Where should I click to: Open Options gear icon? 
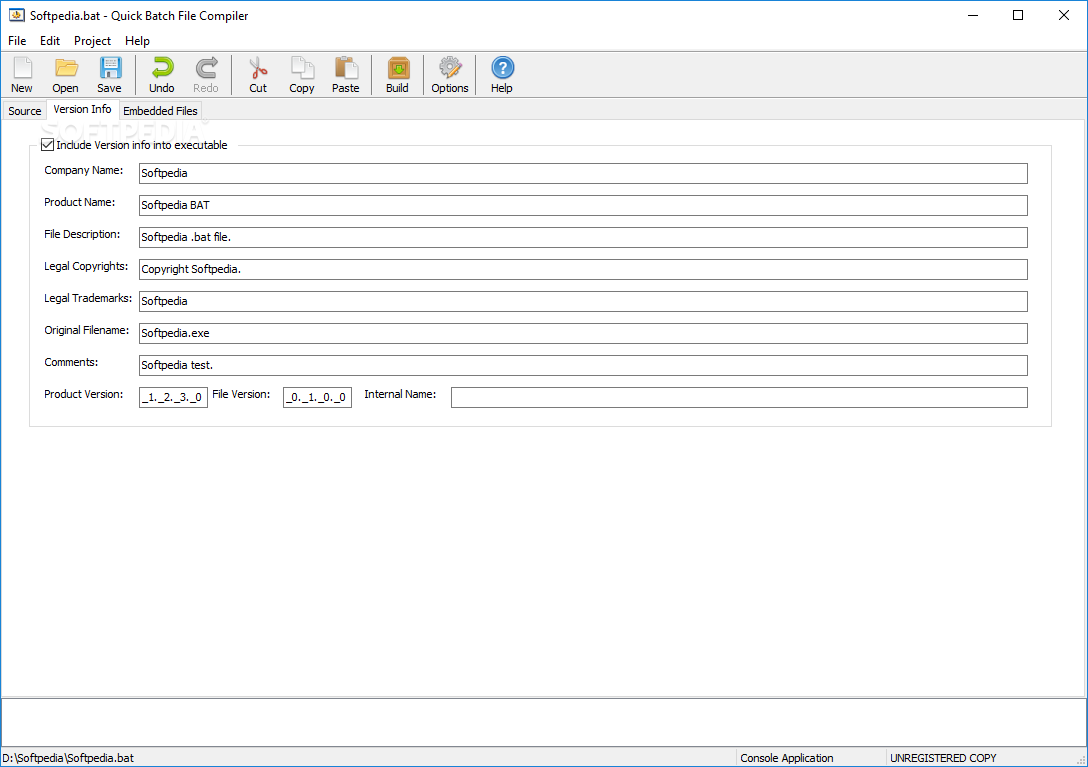click(450, 74)
